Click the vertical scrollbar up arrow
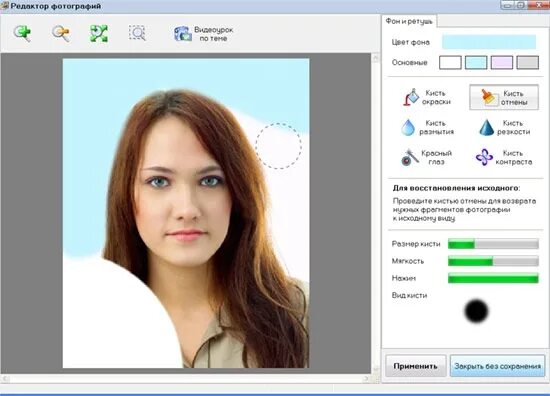 [x=376, y=58]
